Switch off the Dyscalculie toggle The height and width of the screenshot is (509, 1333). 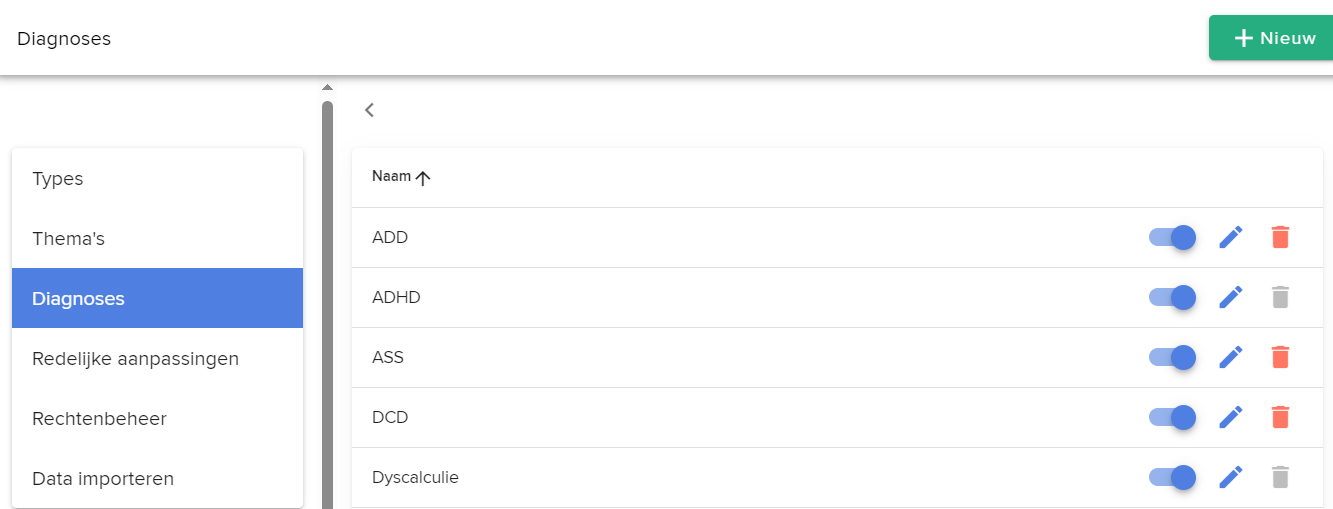1172,477
